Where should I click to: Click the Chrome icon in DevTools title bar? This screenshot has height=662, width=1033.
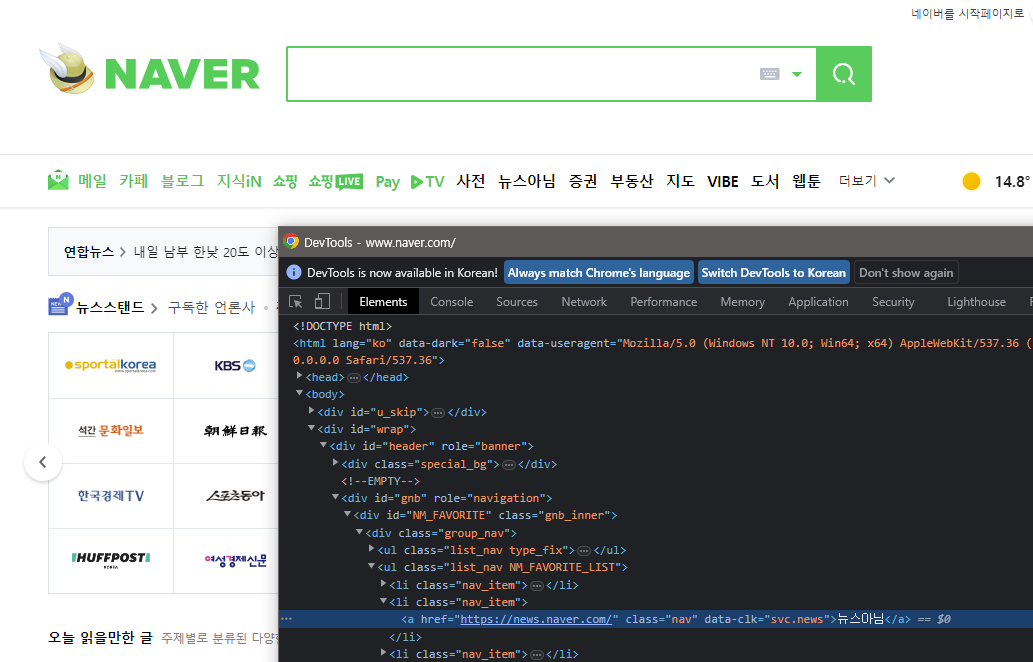click(x=291, y=242)
